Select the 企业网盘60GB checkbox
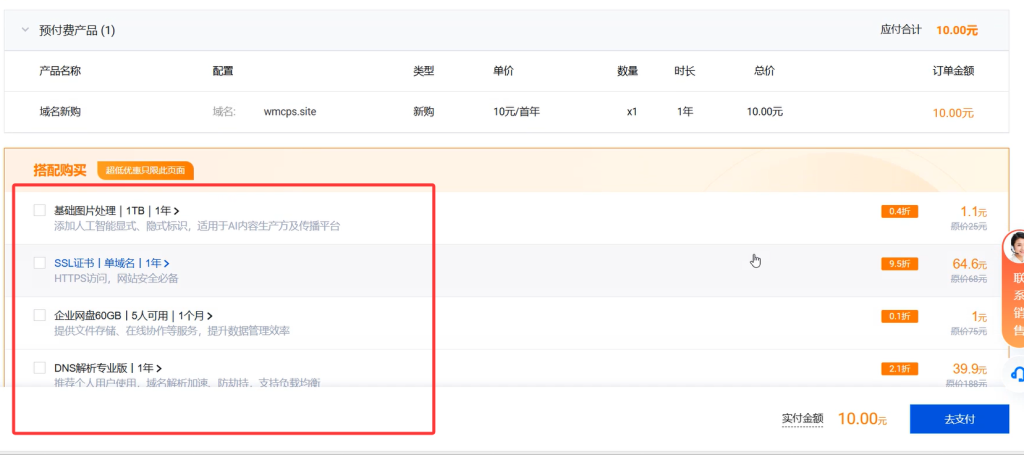Image resolution: width=1024 pixels, height=455 pixels. 40,315
